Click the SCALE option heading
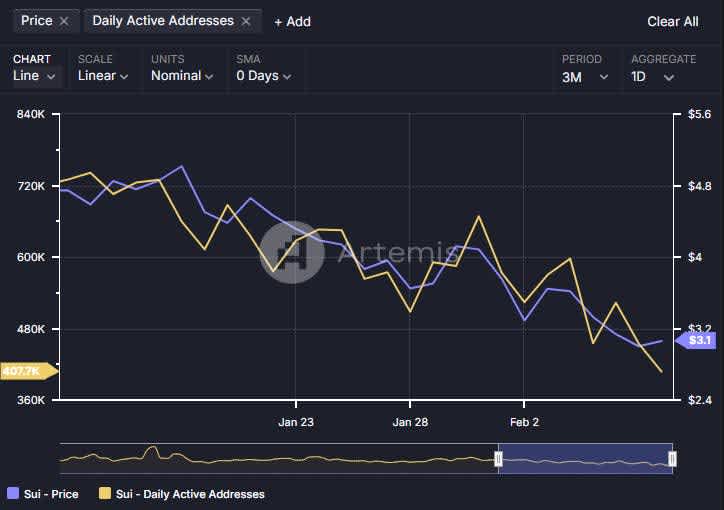The image size is (724, 510). pyautogui.click(x=95, y=59)
